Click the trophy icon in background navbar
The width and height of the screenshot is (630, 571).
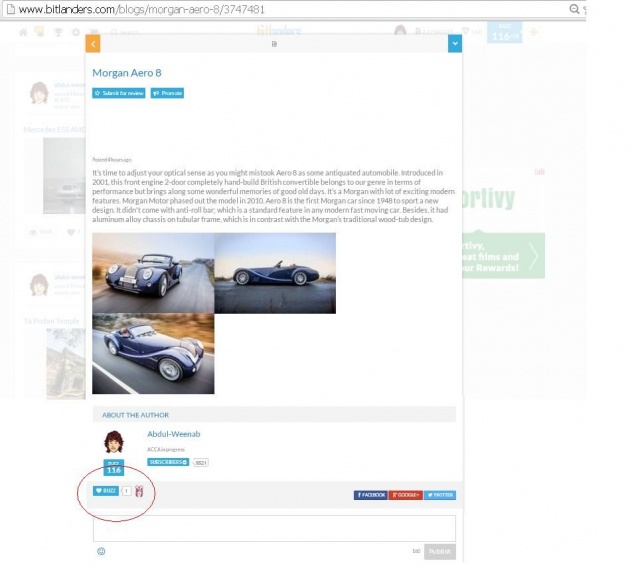click(58, 32)
